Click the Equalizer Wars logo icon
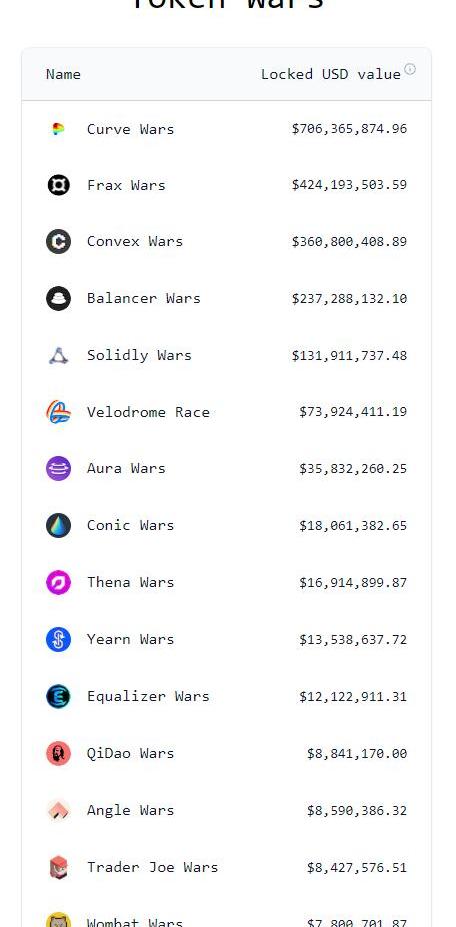 coord(58,696)
